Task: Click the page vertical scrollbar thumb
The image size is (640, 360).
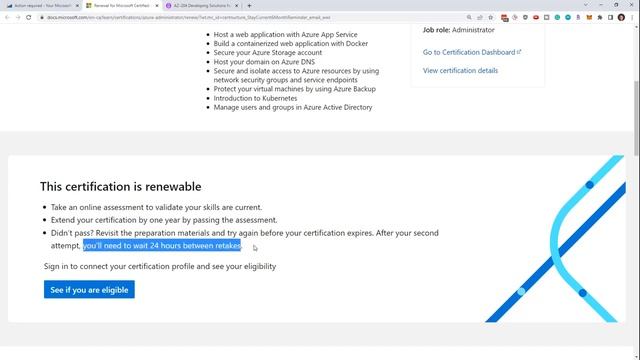Action: click(x=636, y=118)
